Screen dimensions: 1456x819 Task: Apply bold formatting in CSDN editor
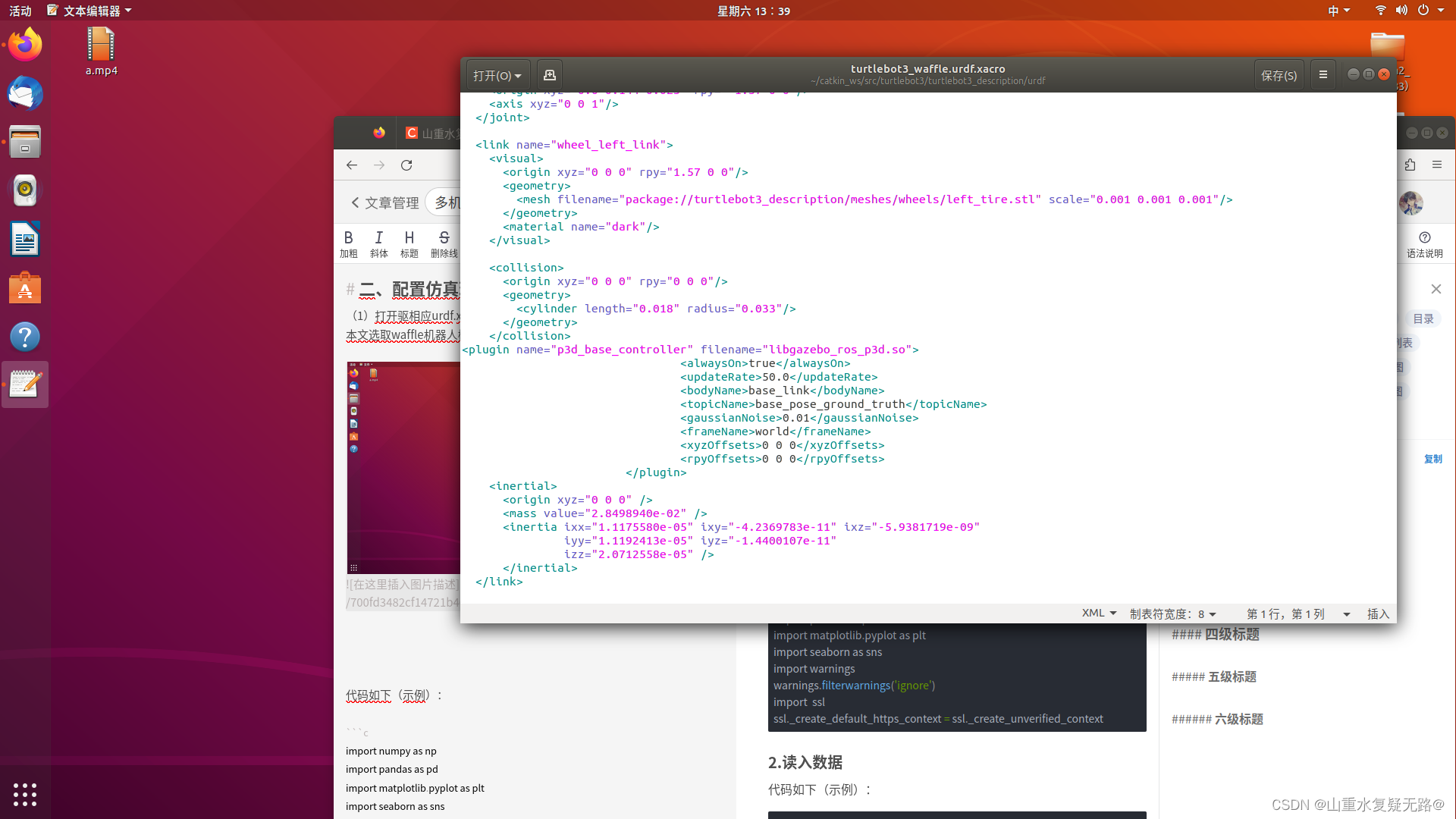pos(349,244)
